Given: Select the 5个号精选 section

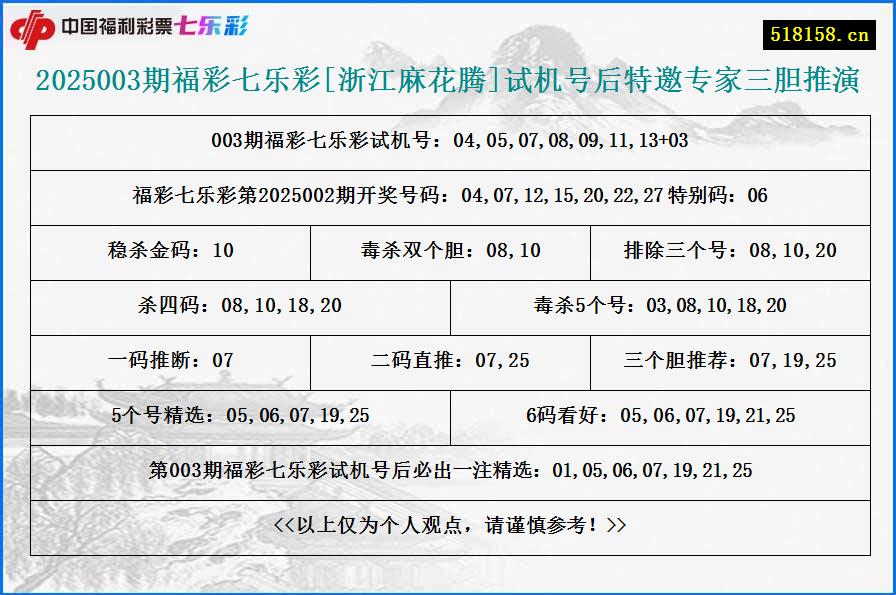Looking at the screenshot, I should [x=240, y=413].
